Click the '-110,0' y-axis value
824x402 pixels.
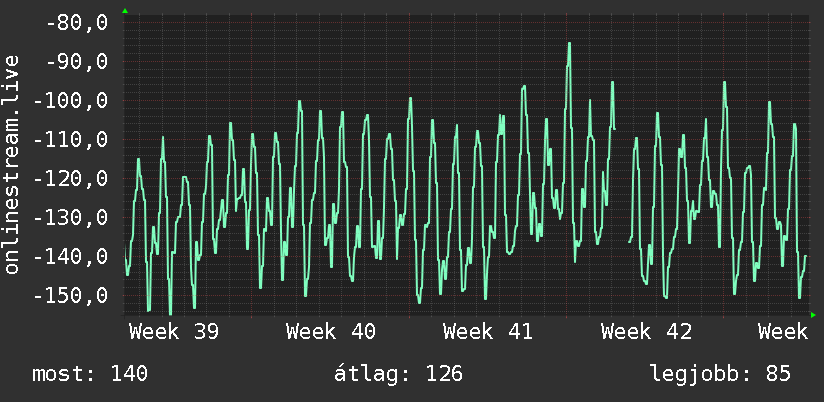(x=71, y=140)
